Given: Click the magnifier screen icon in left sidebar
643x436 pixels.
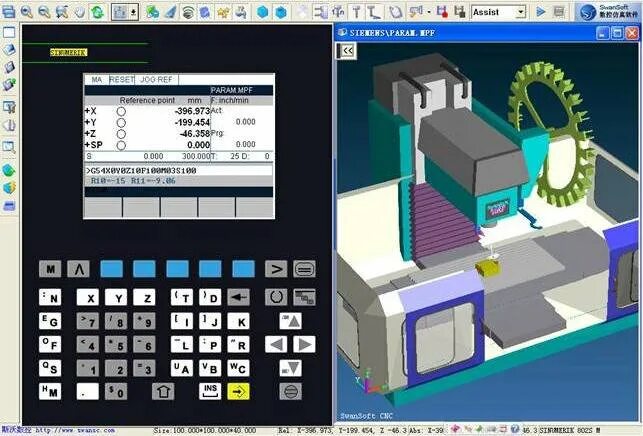Looking at the screenshot, I should [9, 146].
